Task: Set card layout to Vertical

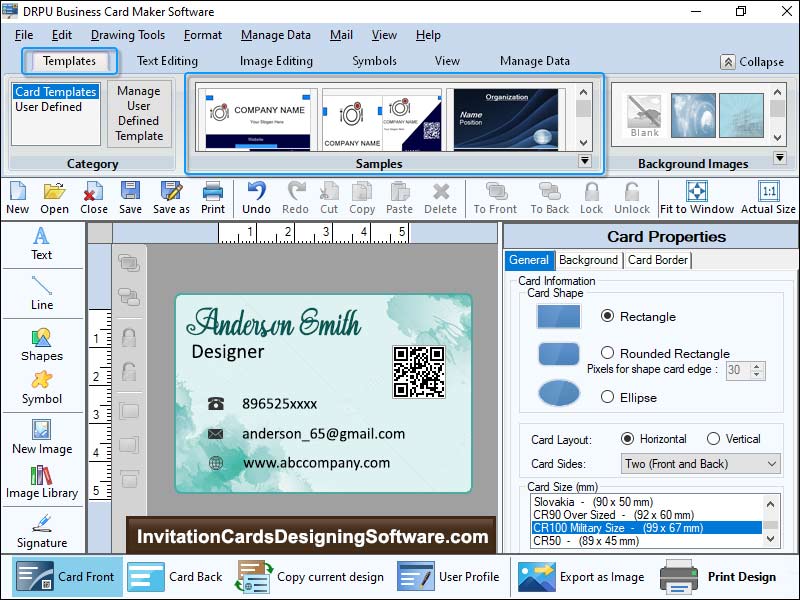Action: (713, 439)
